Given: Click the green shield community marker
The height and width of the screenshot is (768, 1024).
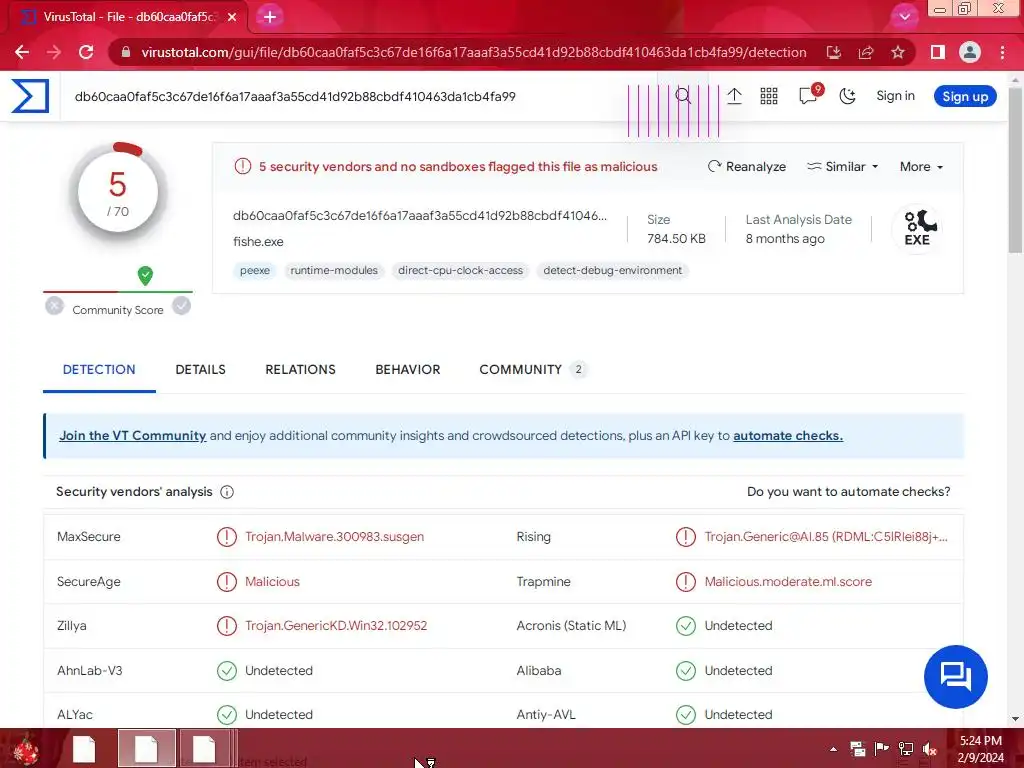Looking at the screenshot, I should [145, 276].
